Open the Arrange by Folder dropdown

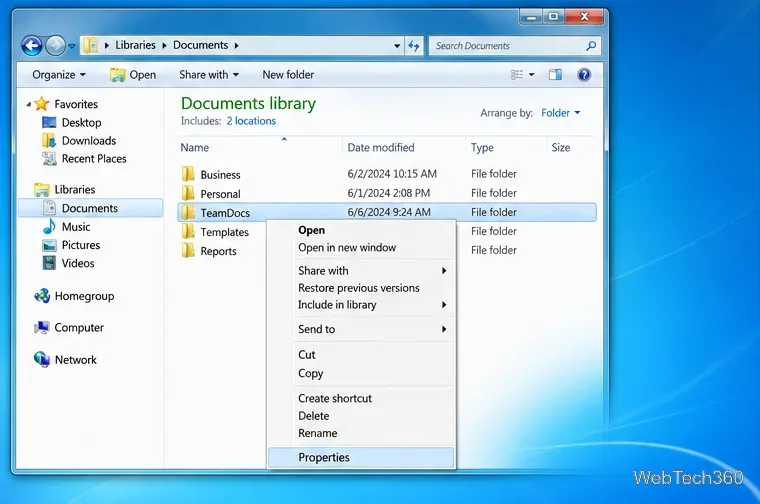(561, 113)
